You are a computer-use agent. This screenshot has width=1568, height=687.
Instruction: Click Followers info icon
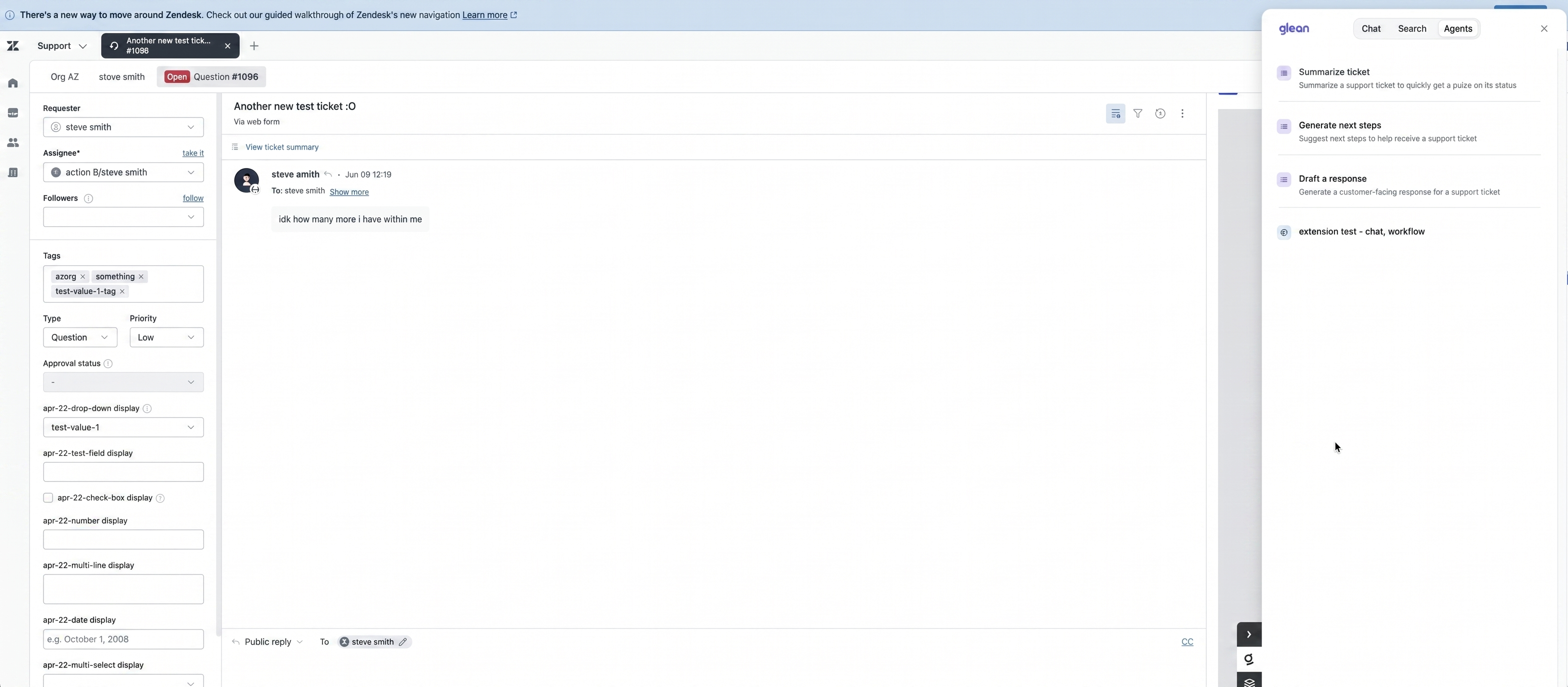[x=88, y=198]
